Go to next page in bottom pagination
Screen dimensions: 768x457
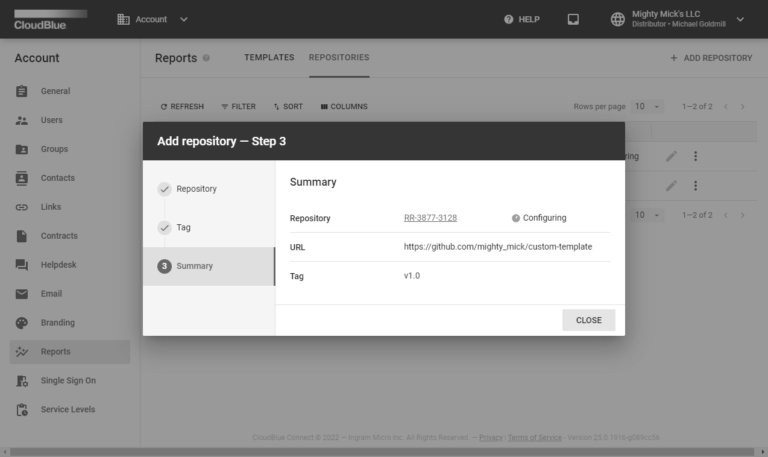point(743,215)
